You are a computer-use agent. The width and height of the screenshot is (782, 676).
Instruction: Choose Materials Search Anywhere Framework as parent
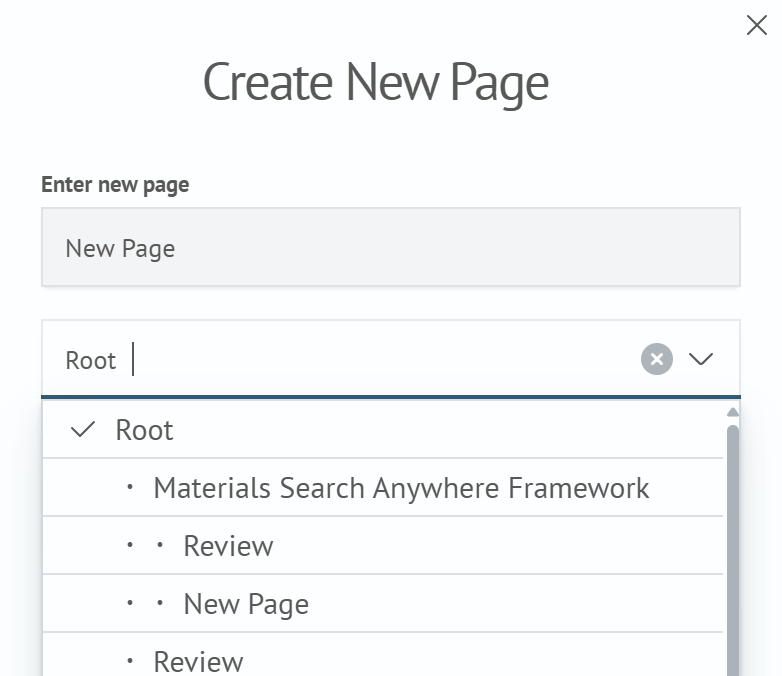[383, 487]
